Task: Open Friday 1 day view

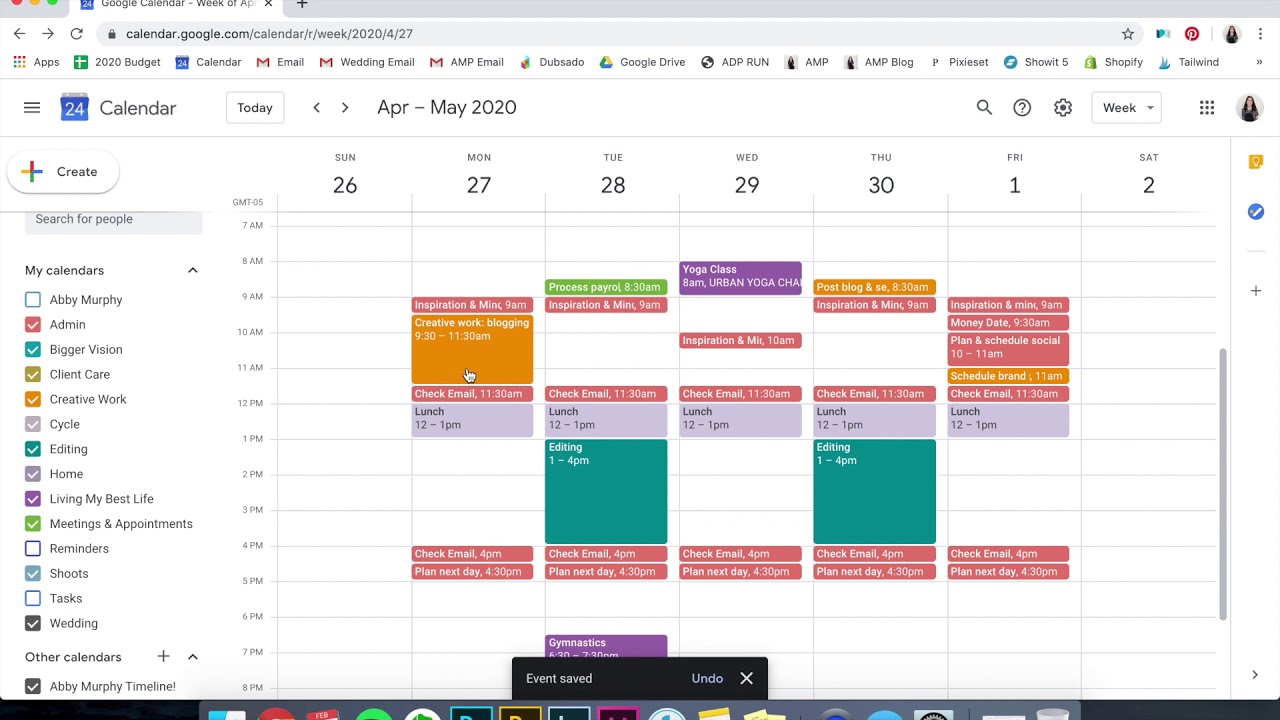Action: coord(1015,185)
